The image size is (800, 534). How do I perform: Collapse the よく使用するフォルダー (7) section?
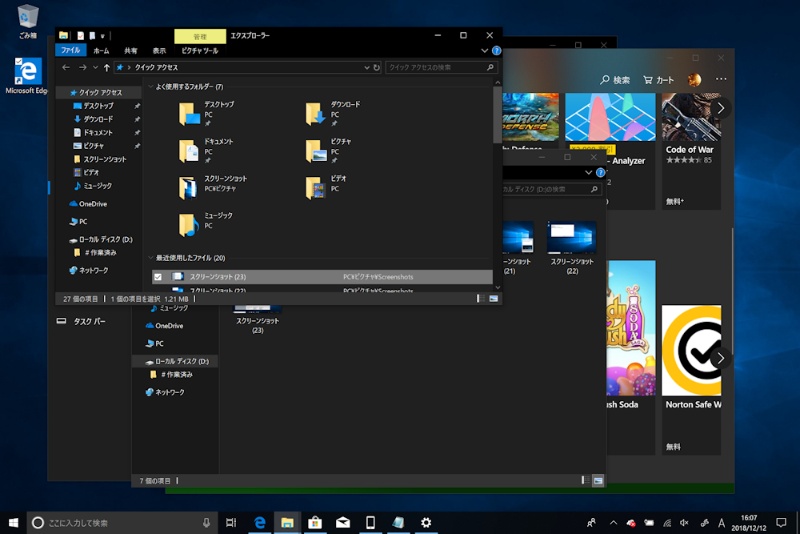click(x=151, y=87)
